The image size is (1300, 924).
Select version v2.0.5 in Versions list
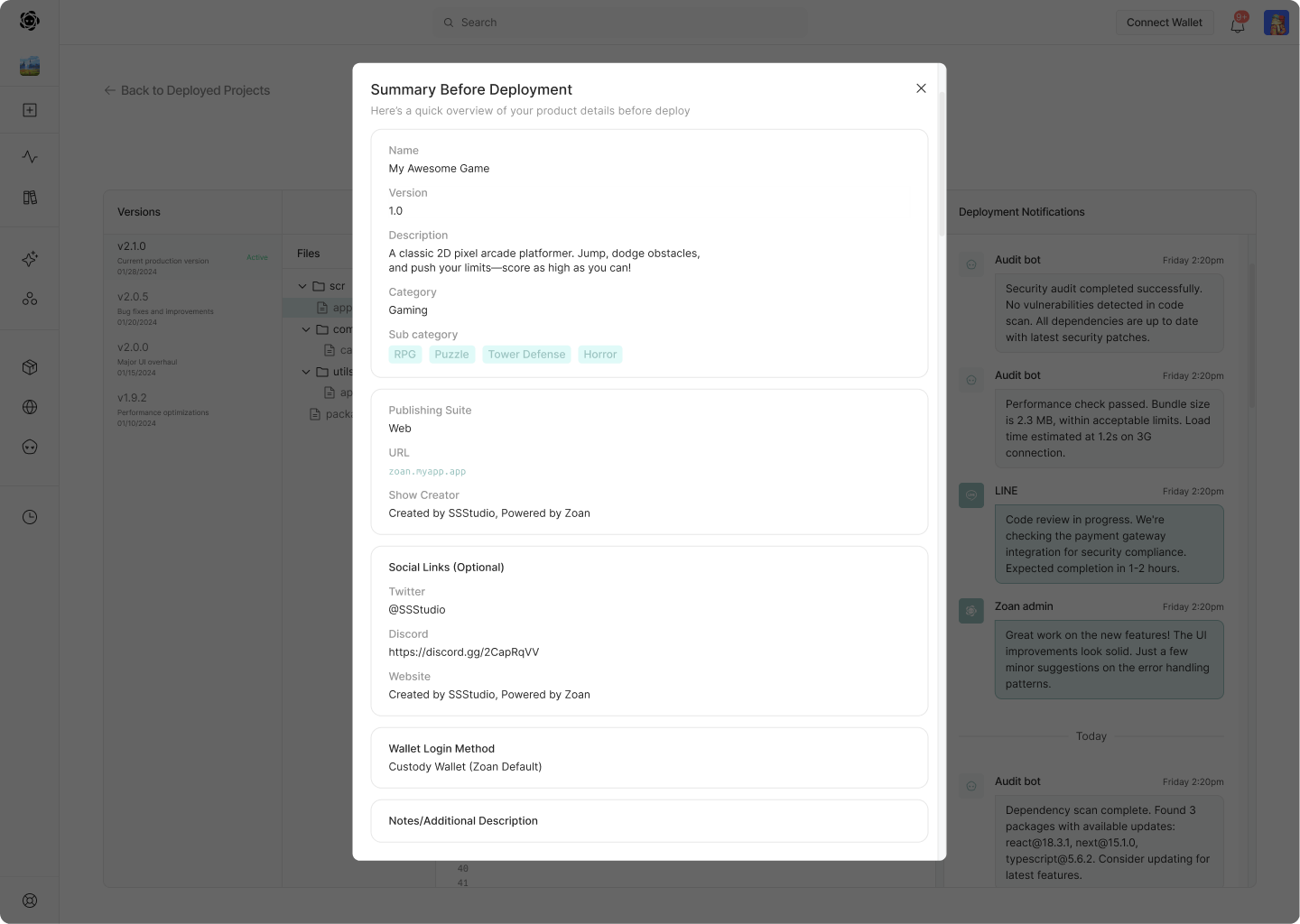(x=192, y=309)
